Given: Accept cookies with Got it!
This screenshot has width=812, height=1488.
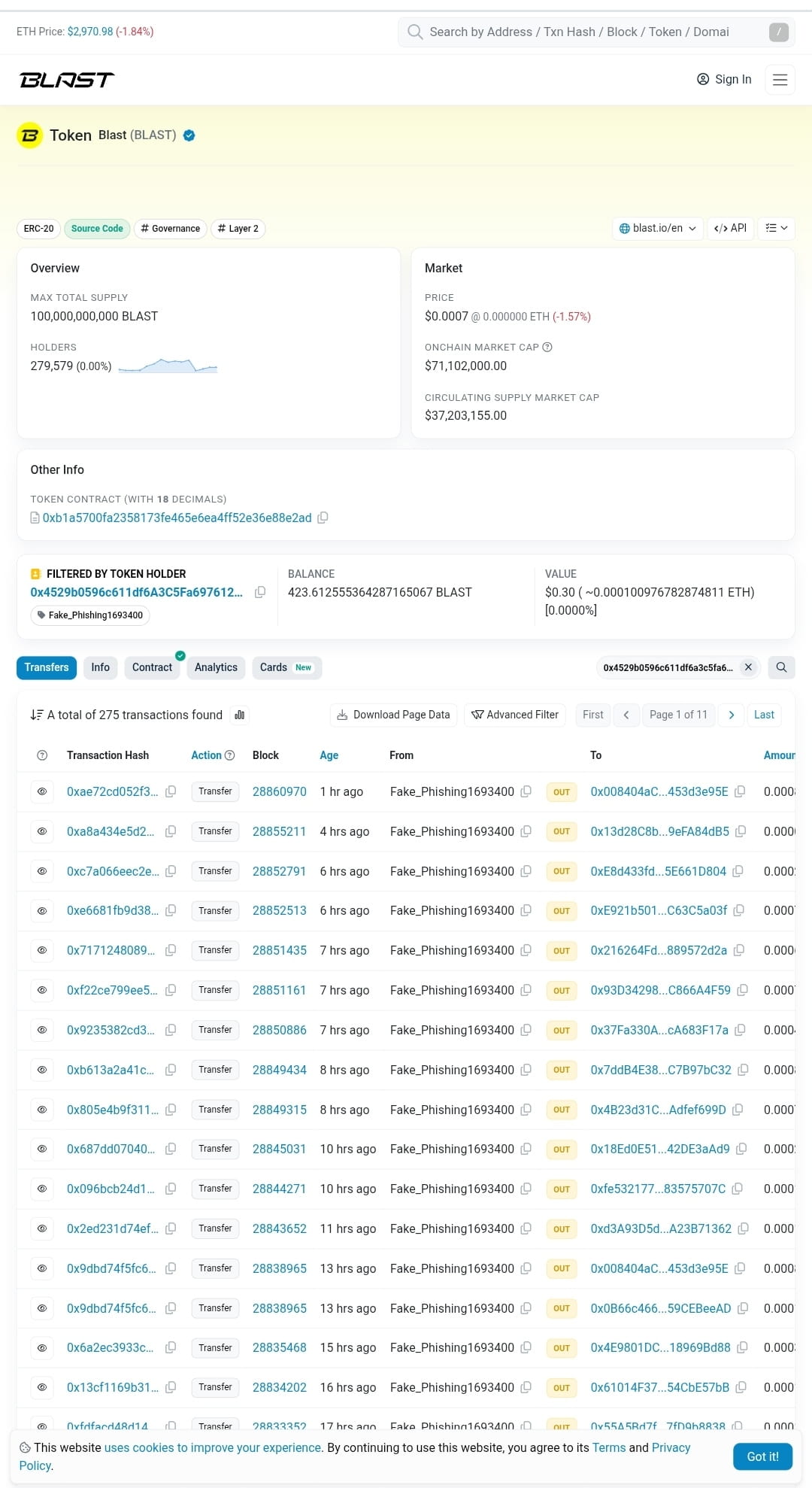Looking at the screenshot, I should [762, 1456].
